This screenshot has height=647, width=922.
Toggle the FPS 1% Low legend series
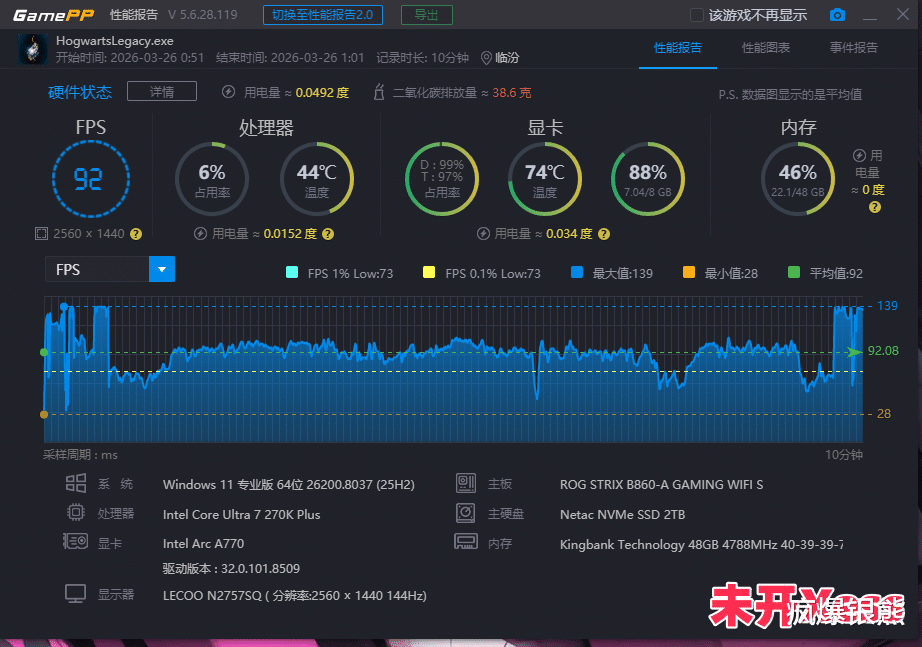[x=339, y=273]
